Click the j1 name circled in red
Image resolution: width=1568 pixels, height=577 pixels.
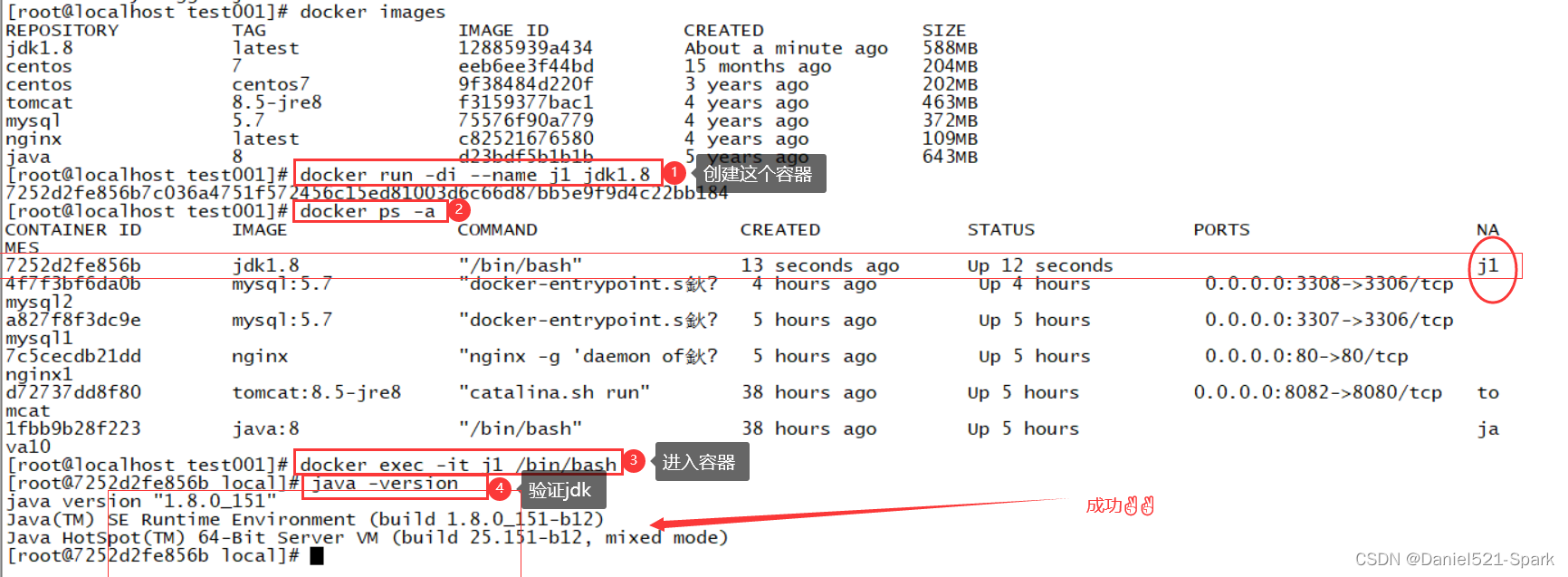coord(1488,265)
